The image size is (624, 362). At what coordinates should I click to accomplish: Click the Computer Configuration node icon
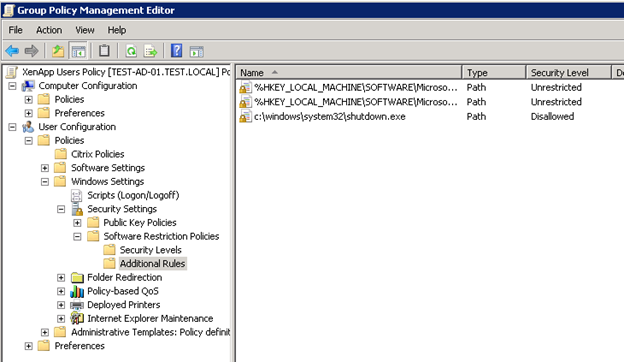click(28, 86)
